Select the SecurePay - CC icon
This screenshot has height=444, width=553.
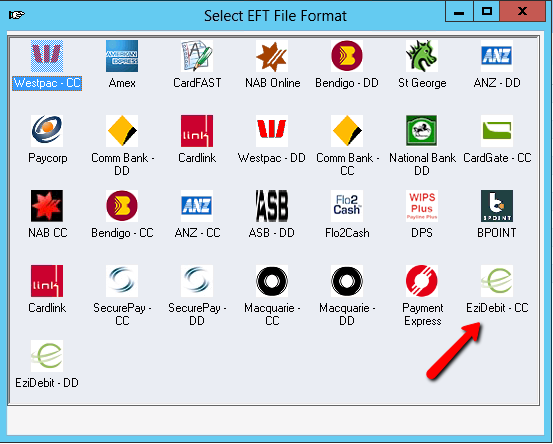[122, 281]
